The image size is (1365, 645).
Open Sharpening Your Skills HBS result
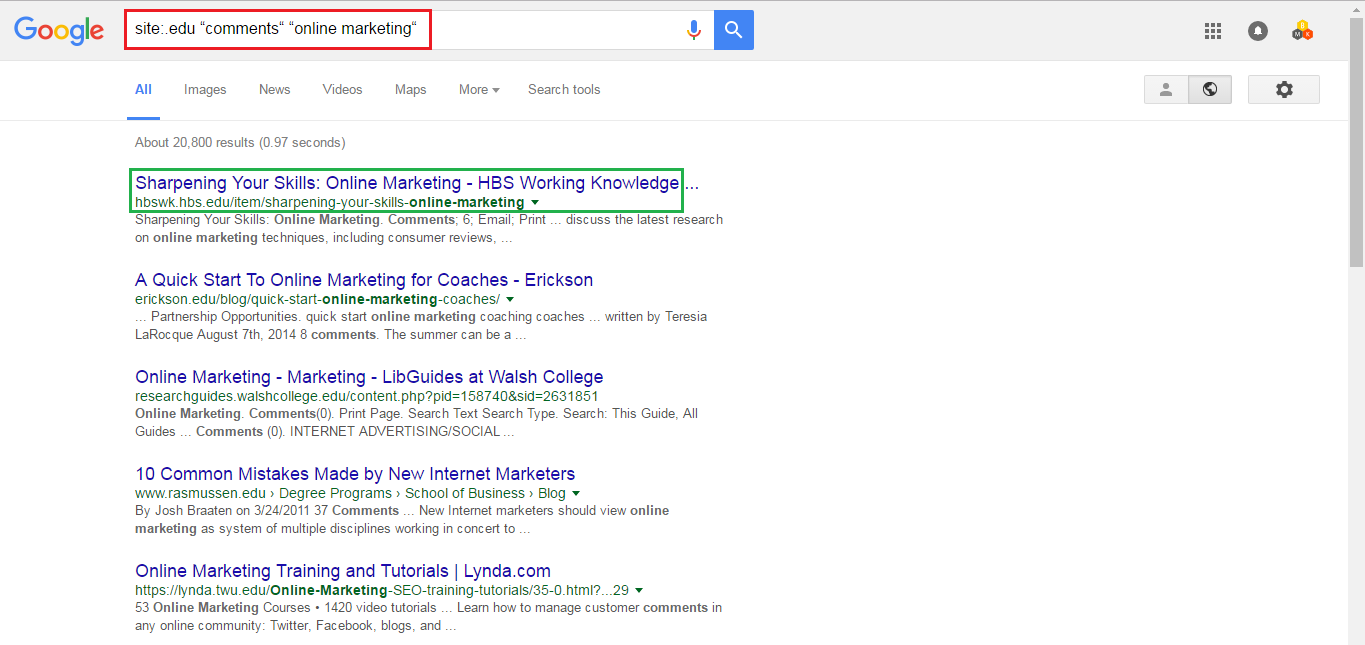(x=417, y=183)
